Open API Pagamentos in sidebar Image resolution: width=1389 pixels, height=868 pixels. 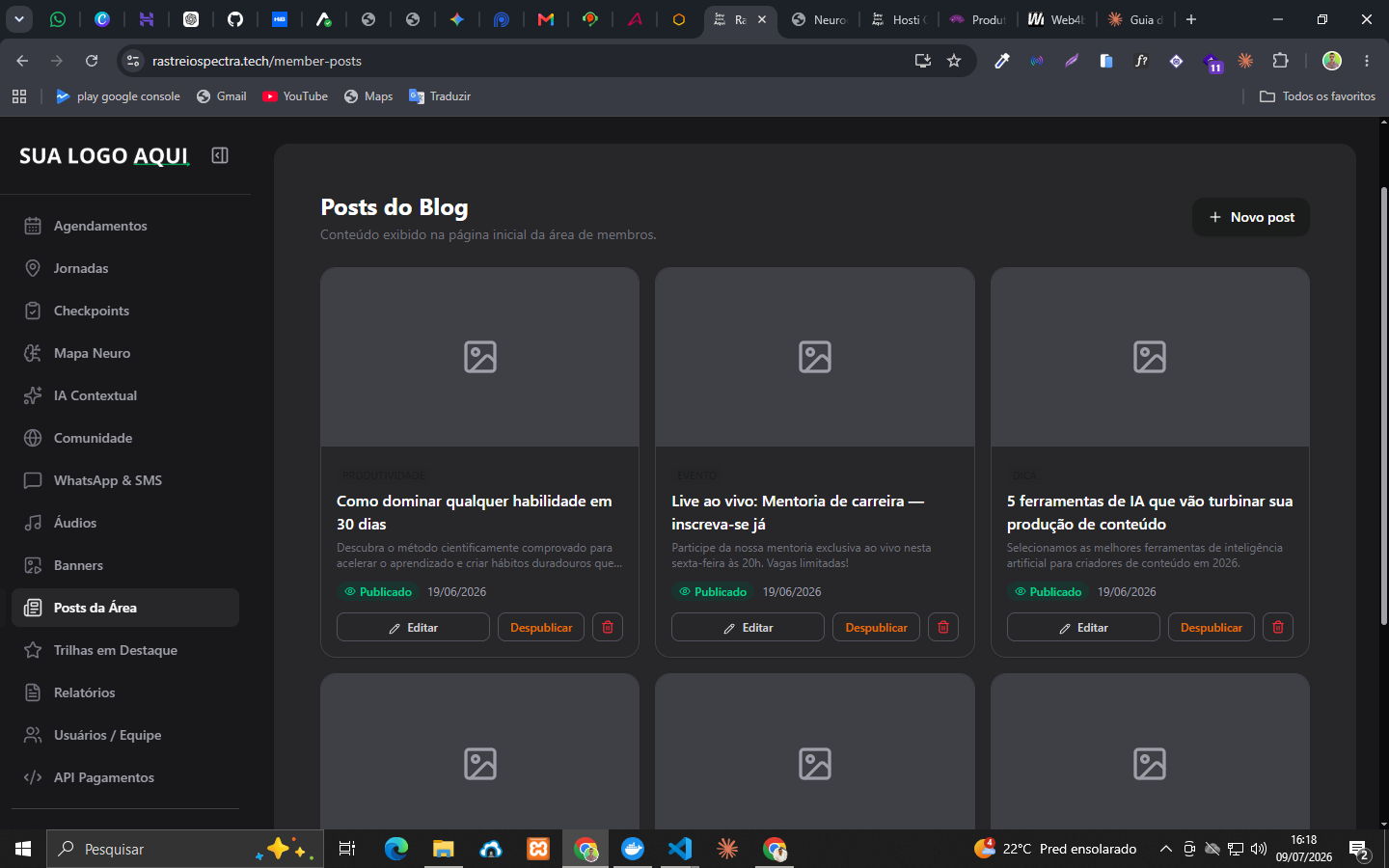[125, 777]
